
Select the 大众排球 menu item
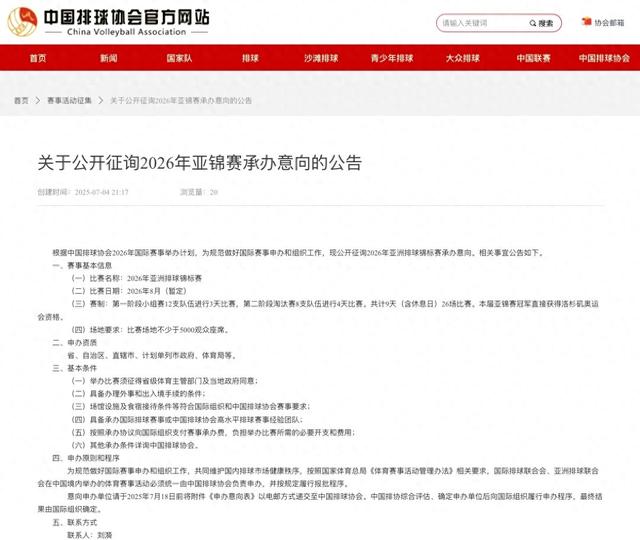click(x=461, y=58)
